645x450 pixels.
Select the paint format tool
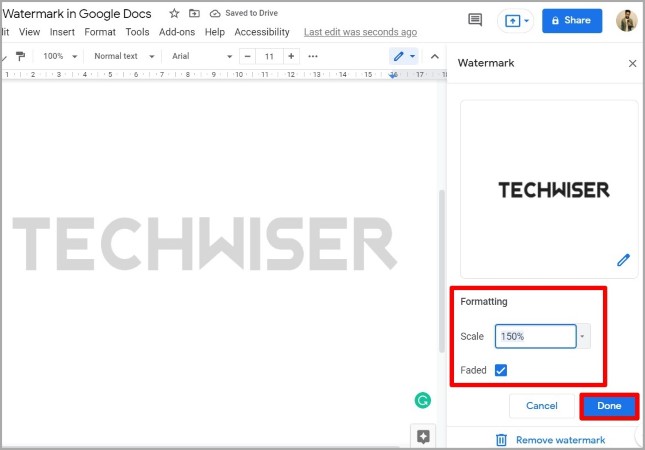(x=20, y=56)
